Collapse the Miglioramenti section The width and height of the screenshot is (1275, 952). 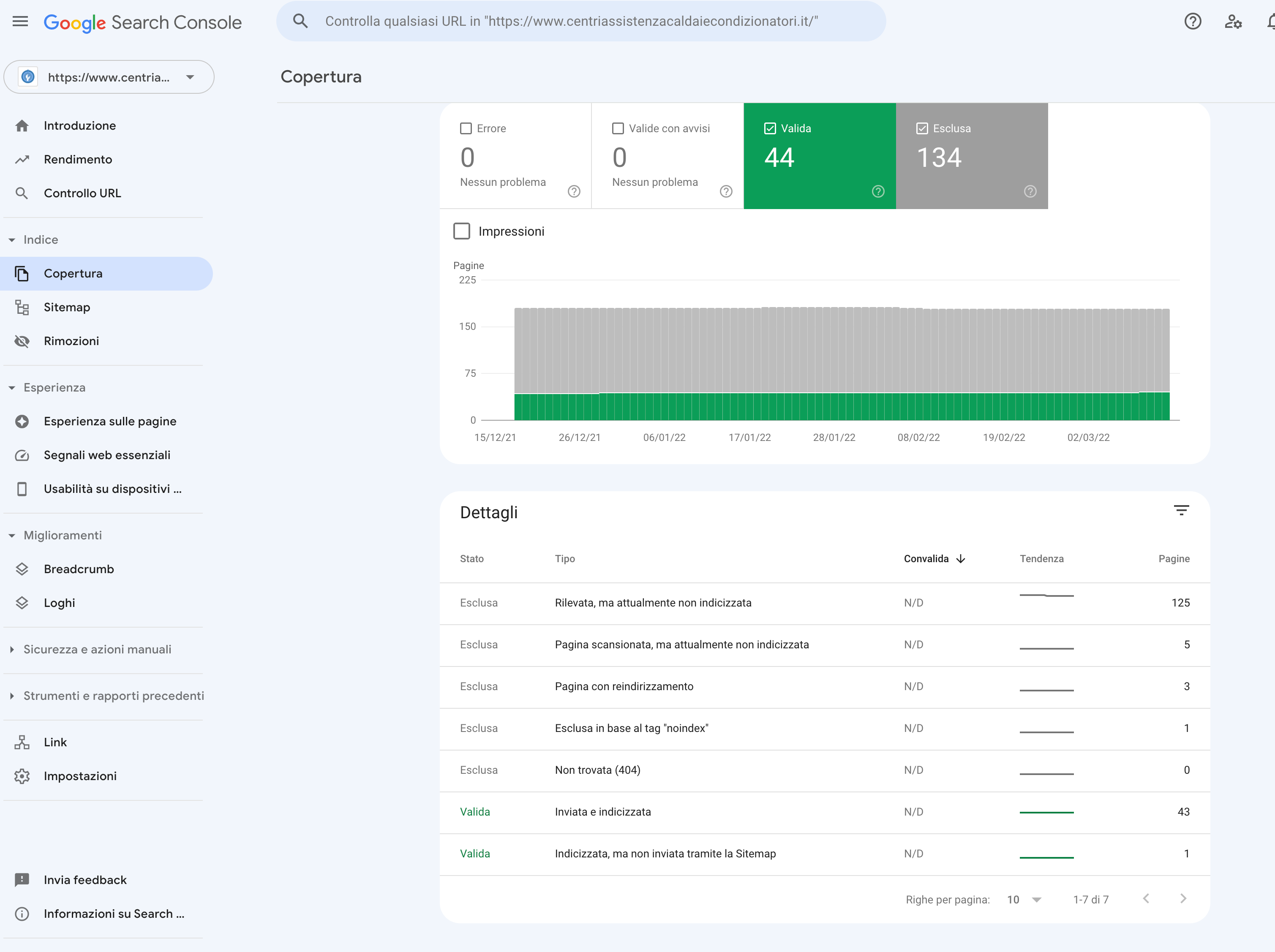pyautogui.click(x=12, y=536)
